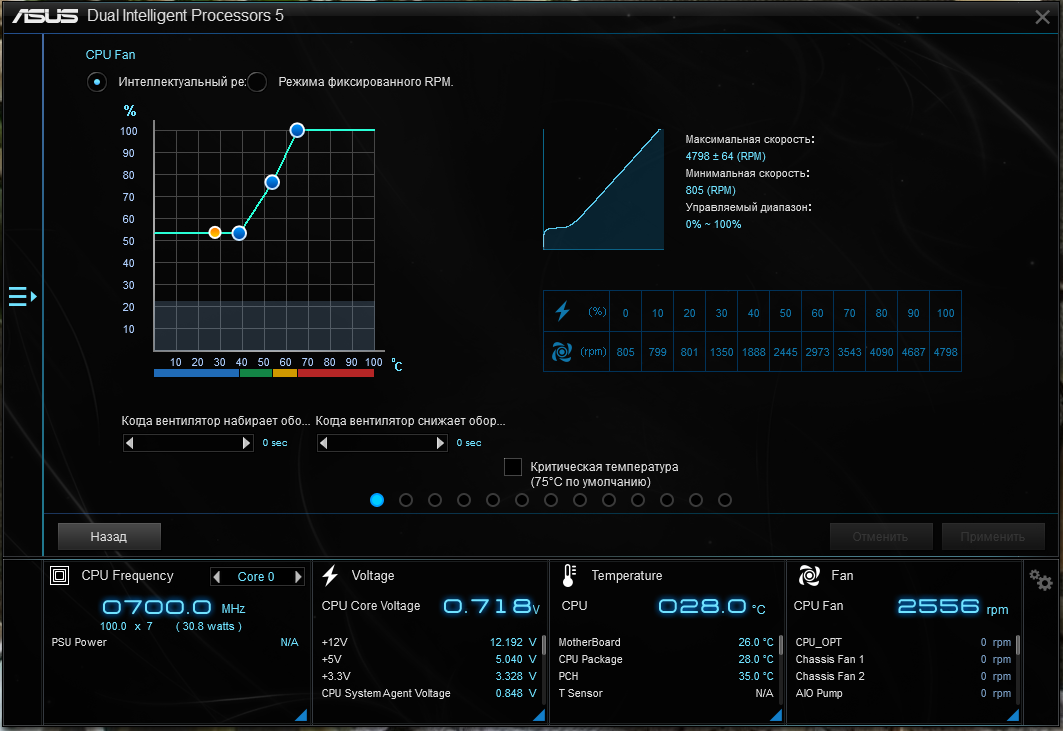Viewport: 1063px width, 731px height.
Task: Click table cell with 4798 rpm
Action: click(x=945, y=352)
